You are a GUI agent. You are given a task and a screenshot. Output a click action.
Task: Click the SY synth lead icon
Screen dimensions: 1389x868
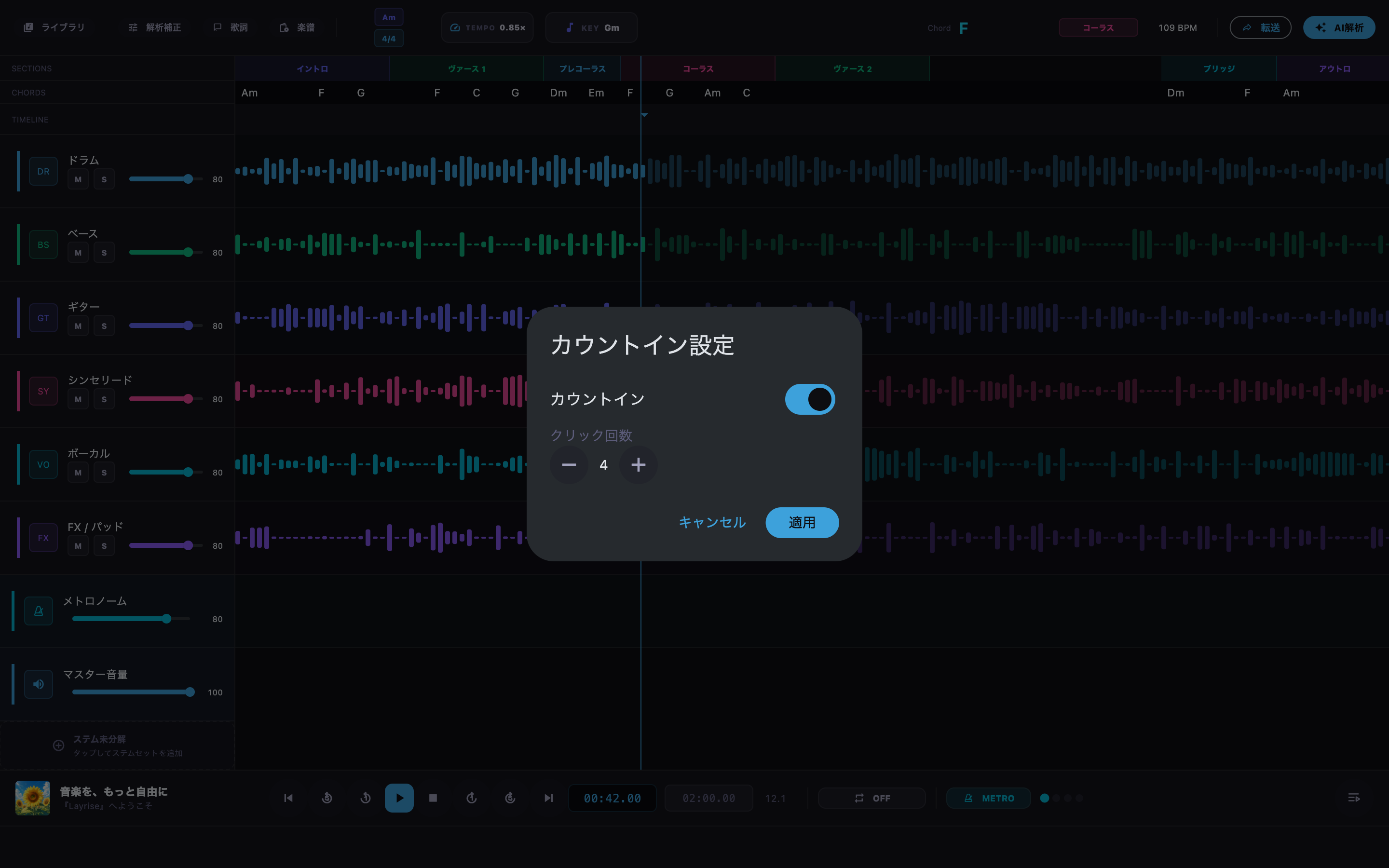pyautogui.click(x=43, y=391)
